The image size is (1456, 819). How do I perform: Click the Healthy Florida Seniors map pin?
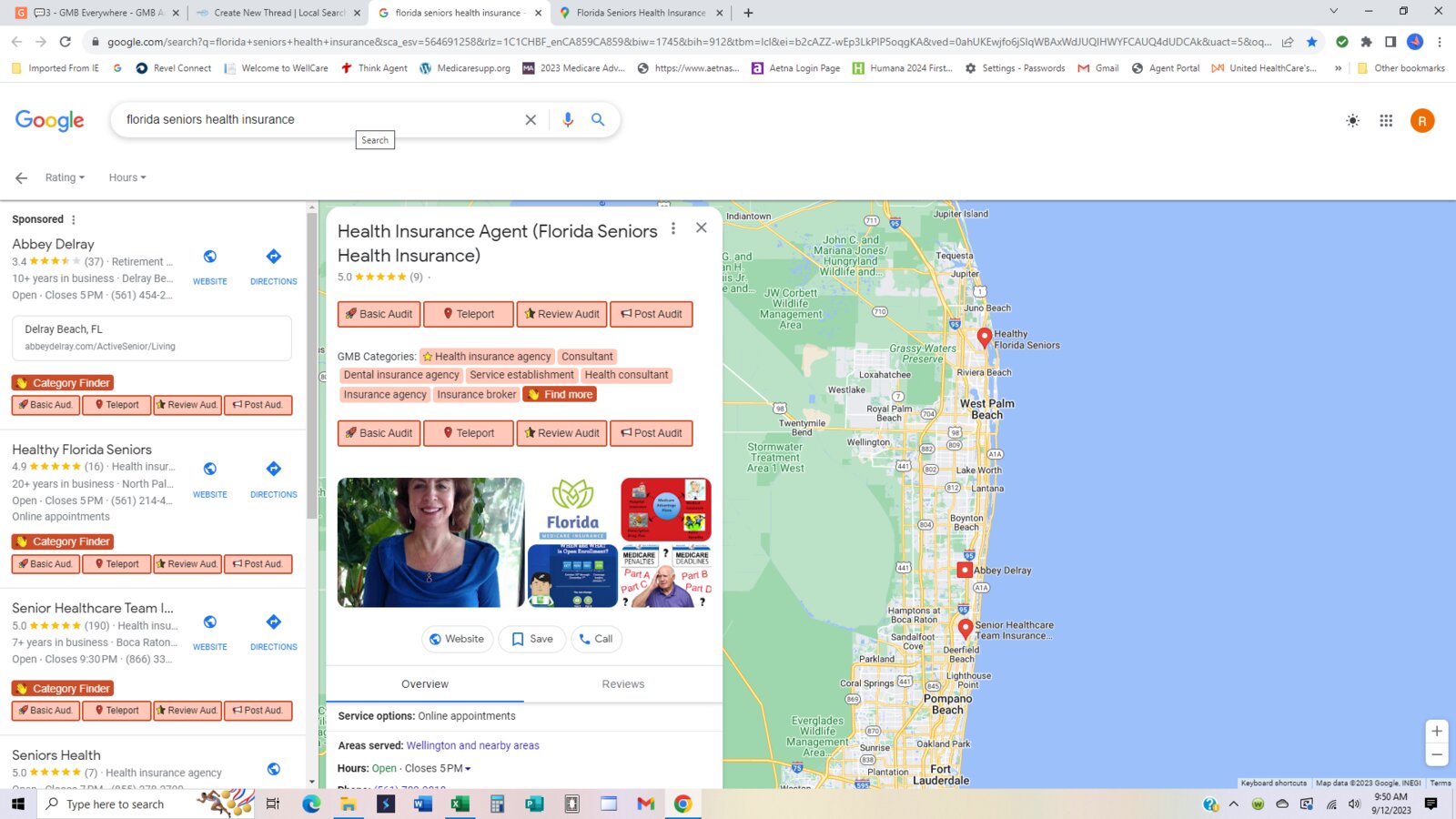985,338
